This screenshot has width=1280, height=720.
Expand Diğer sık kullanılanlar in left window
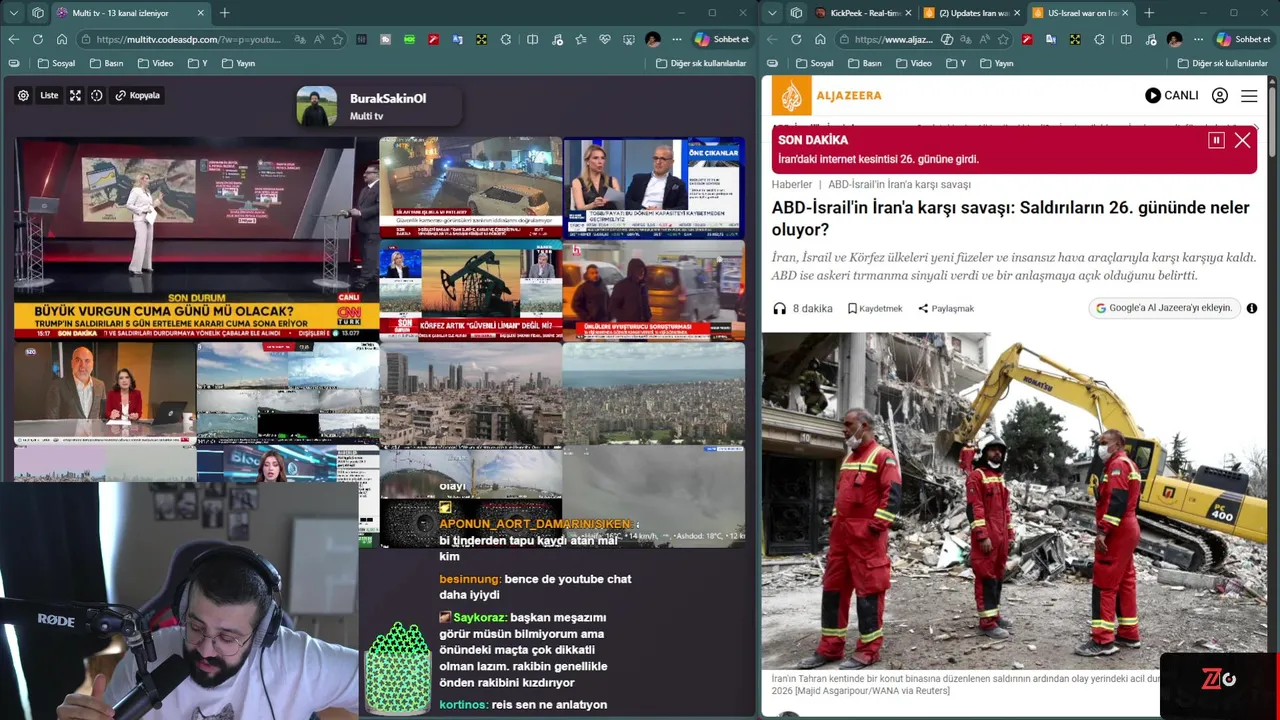coord(701,63)
